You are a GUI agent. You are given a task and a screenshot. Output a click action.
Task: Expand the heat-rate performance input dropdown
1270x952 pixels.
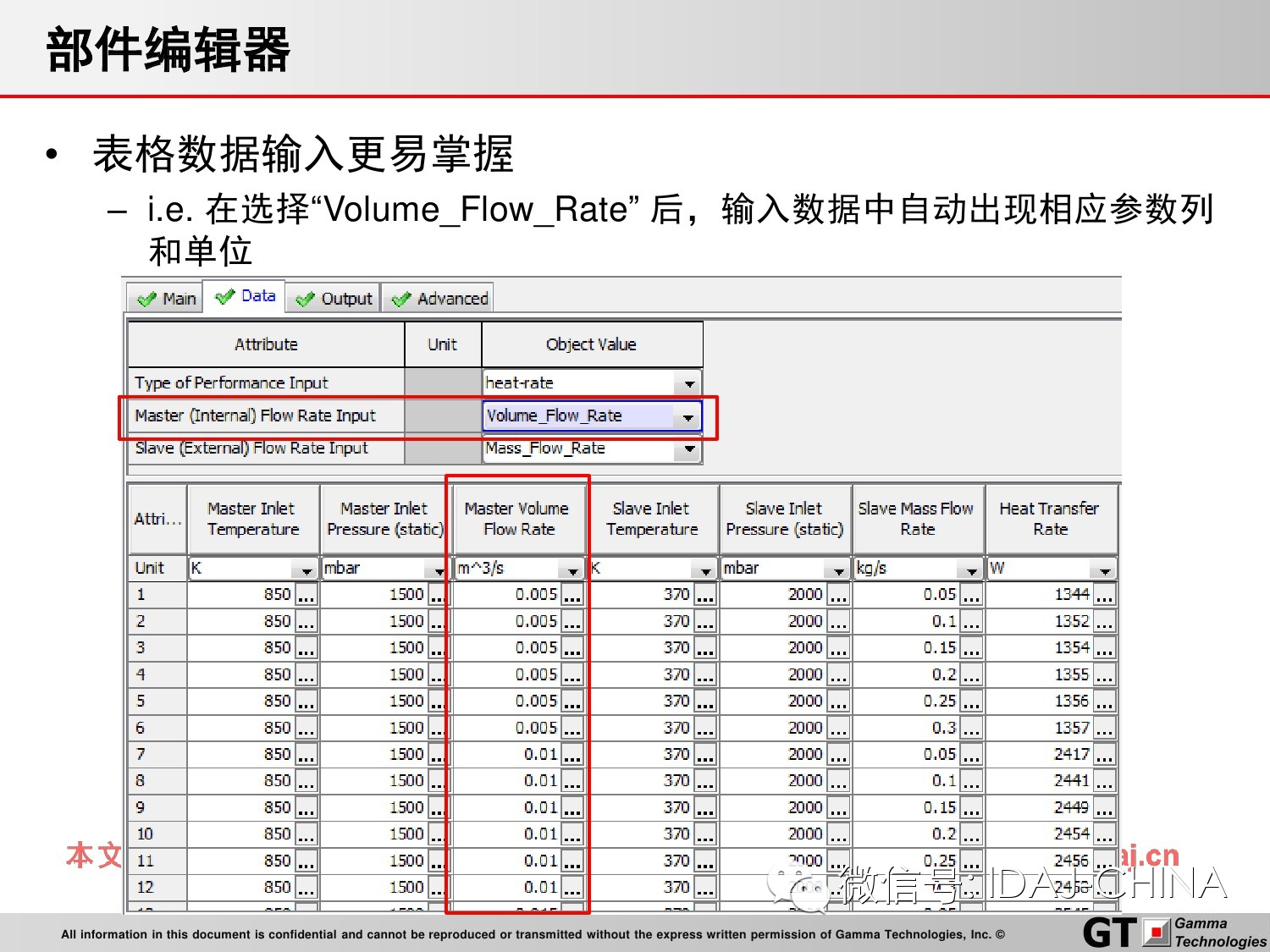689,383
